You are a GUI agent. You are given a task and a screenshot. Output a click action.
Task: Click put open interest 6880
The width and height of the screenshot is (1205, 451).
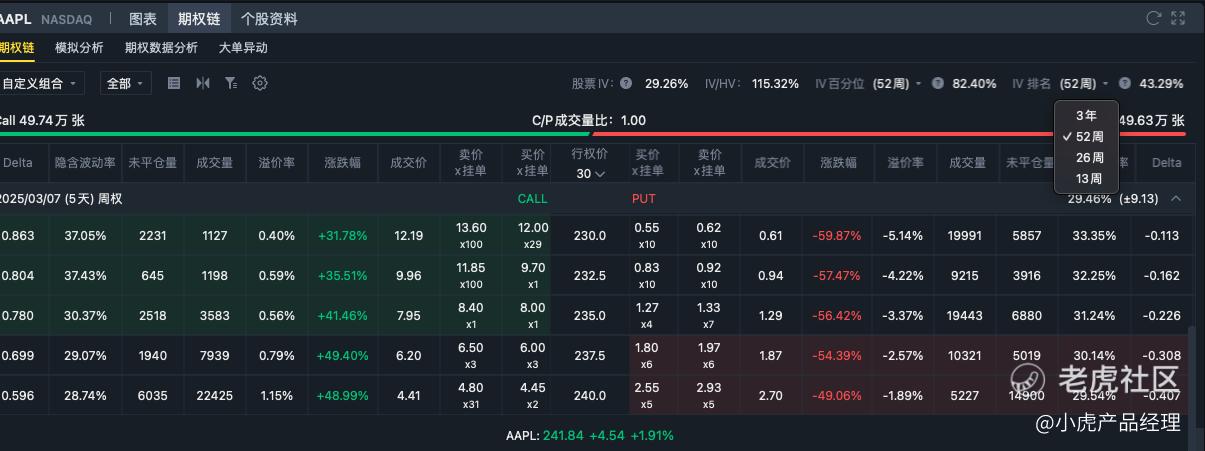coord(1027,316)
